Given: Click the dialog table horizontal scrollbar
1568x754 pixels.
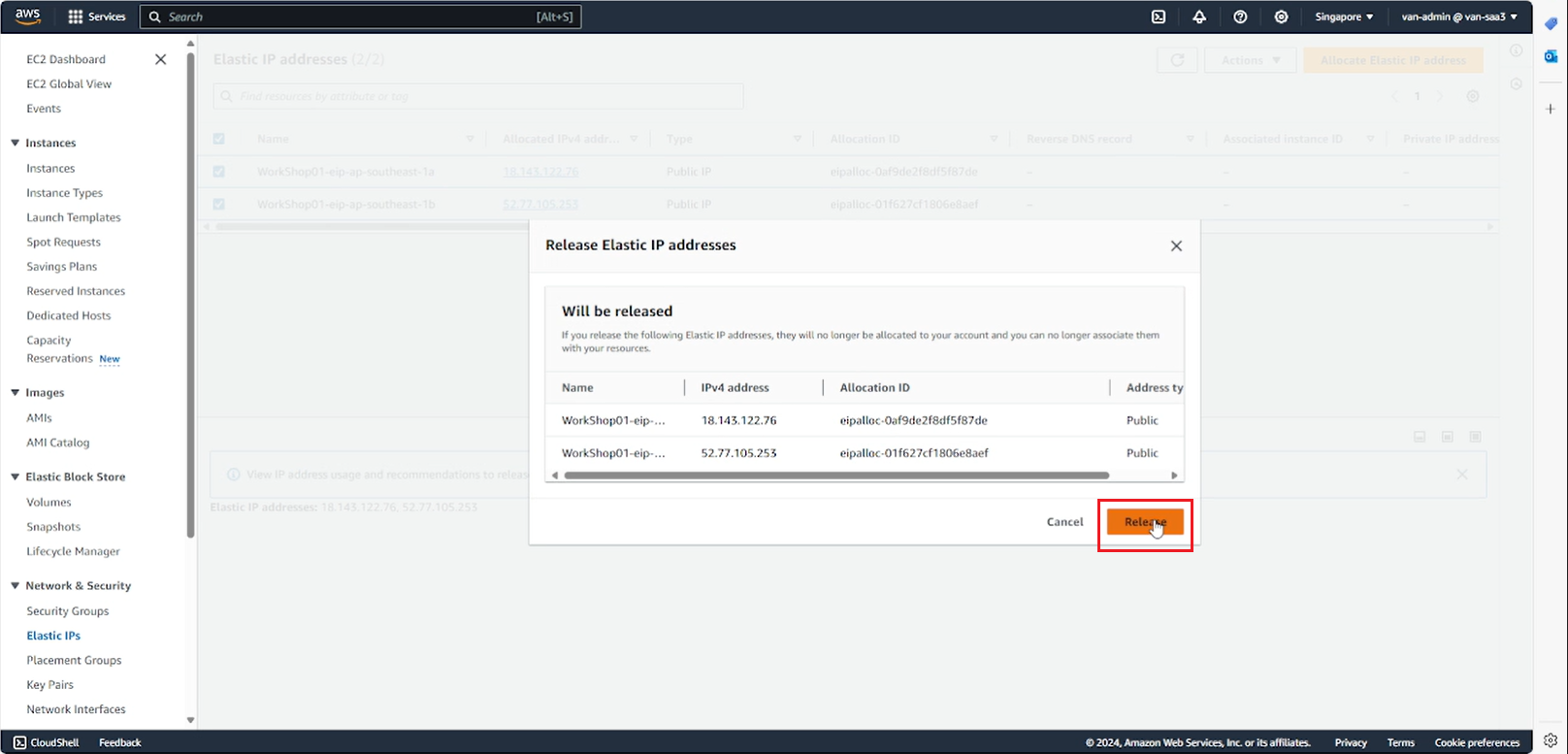Looking at the screenshot, I should (x=836, y=475).
